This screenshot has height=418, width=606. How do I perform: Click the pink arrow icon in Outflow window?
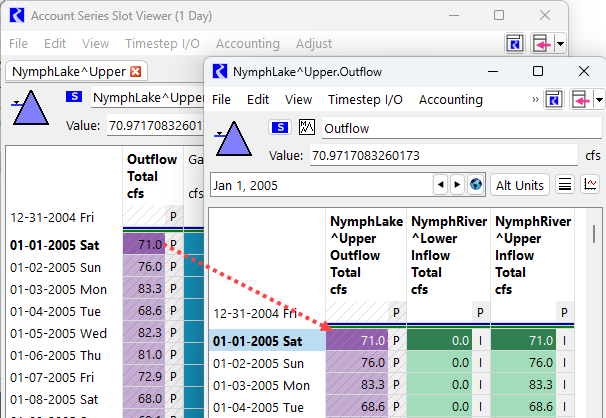point(579,100)
